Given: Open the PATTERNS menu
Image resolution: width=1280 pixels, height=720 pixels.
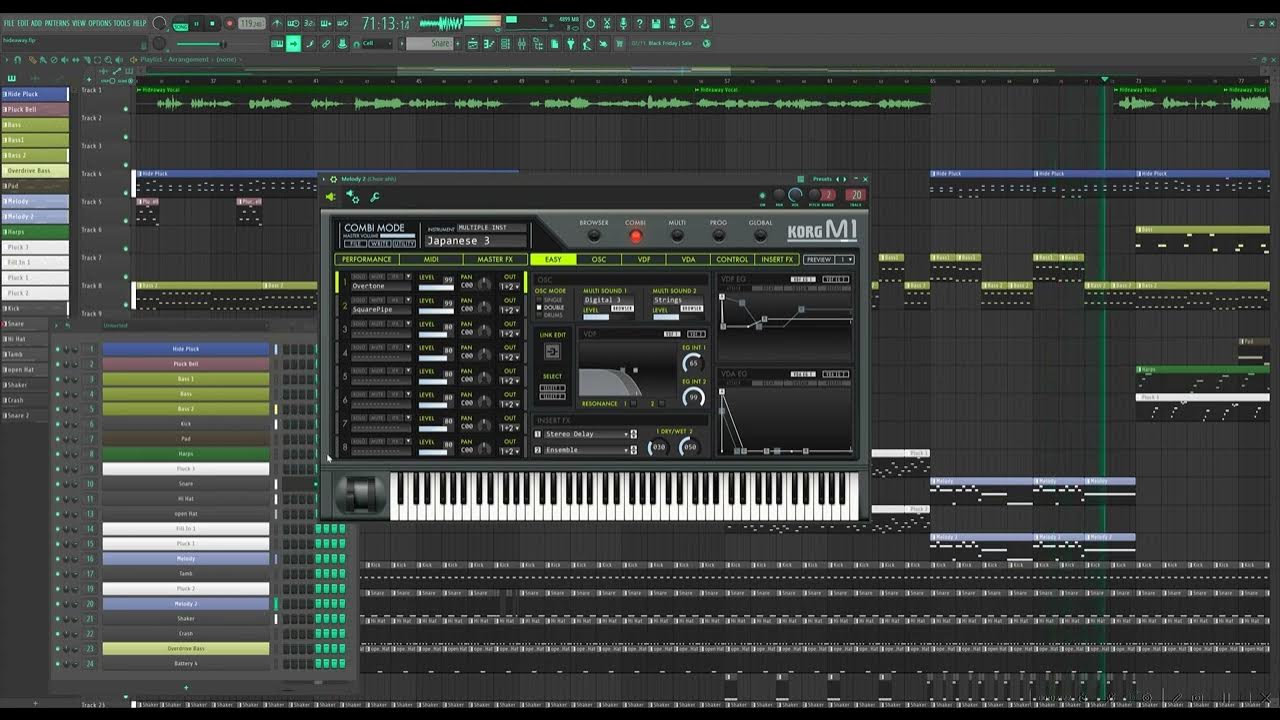Looking at the screenshot, I should pyautogui.click(x=57, y=23).
